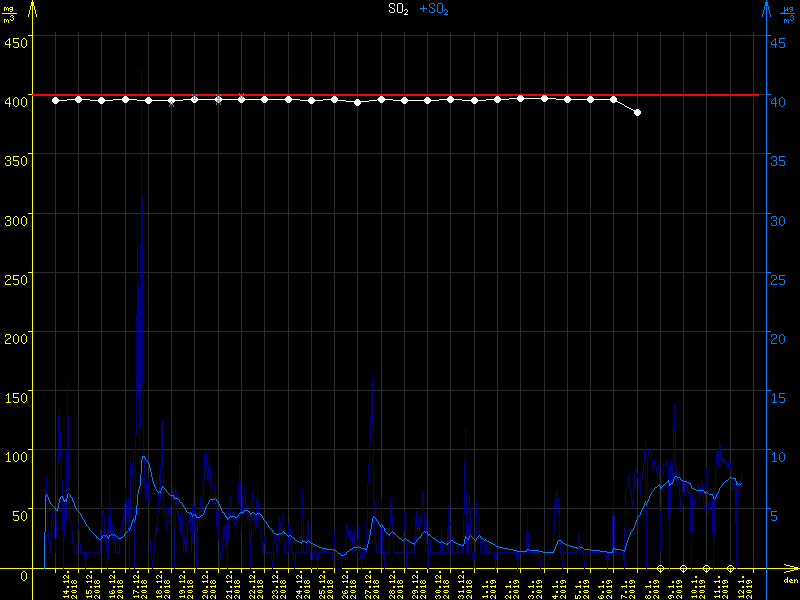This screenshot has width=800, height=600.
Task: Click yellow circle marker at 8.1.2019
Action: point(660,568)
